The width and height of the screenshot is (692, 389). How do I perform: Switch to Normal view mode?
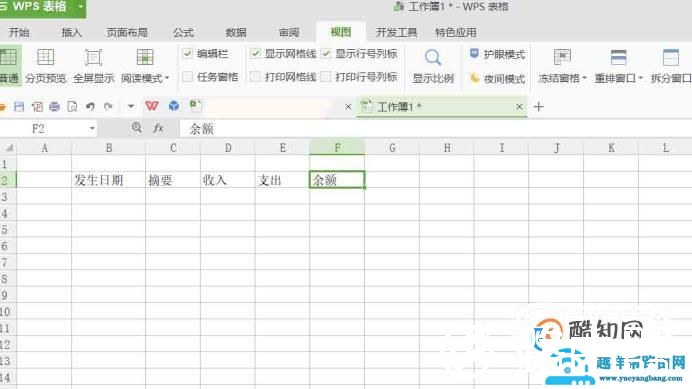pyautogui.click(x=9, y=65)
